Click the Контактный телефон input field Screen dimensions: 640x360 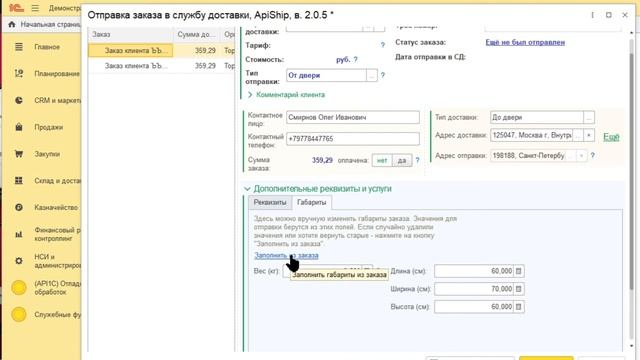tap(353, 139)
